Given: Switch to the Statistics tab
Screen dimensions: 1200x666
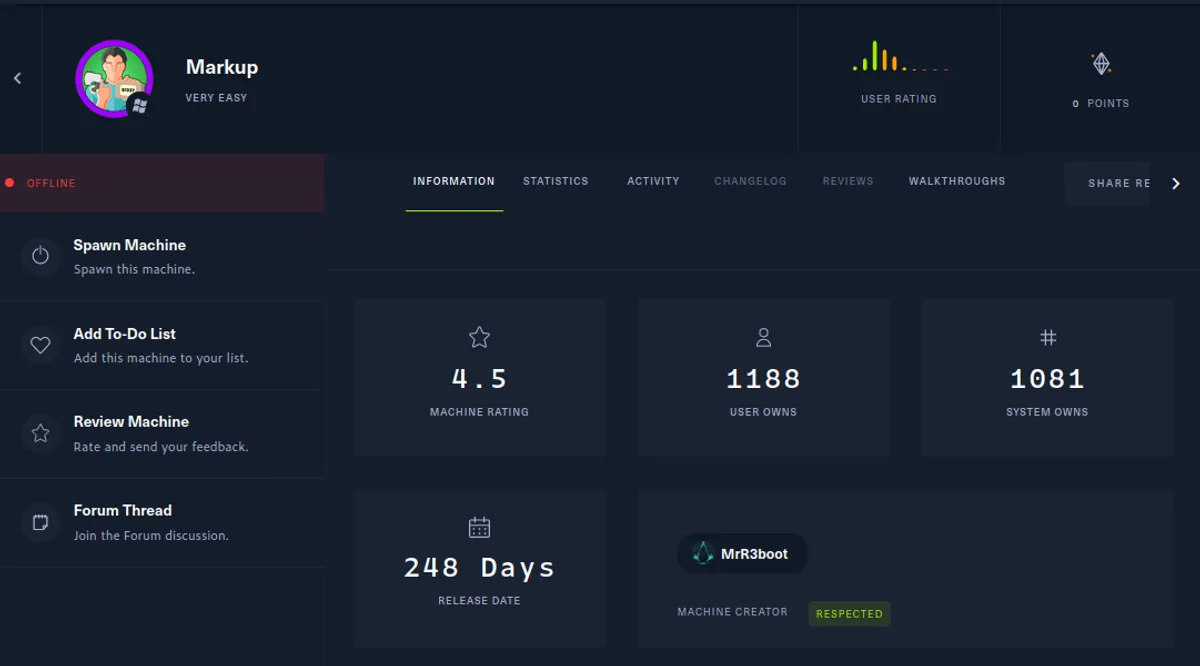Looking at the screenshot, I should 555,181.
